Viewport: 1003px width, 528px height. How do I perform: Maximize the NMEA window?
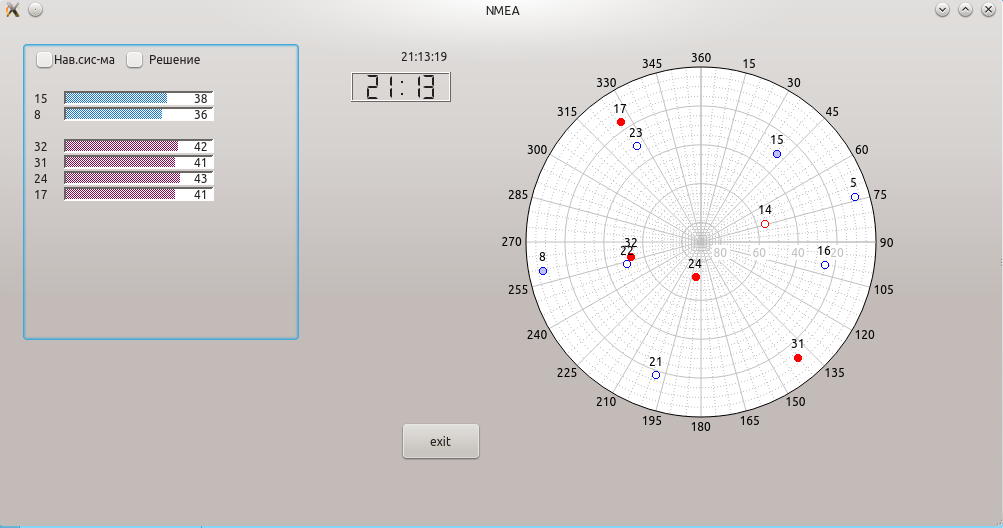pyautogui.click(x=965, y=10)
